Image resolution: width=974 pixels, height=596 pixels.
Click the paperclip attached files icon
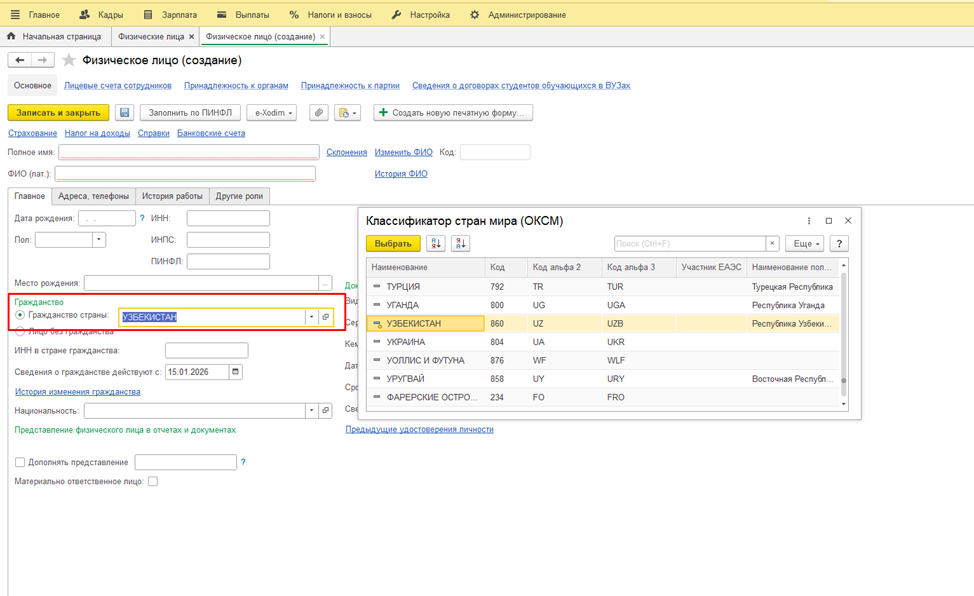coord(318,113)
